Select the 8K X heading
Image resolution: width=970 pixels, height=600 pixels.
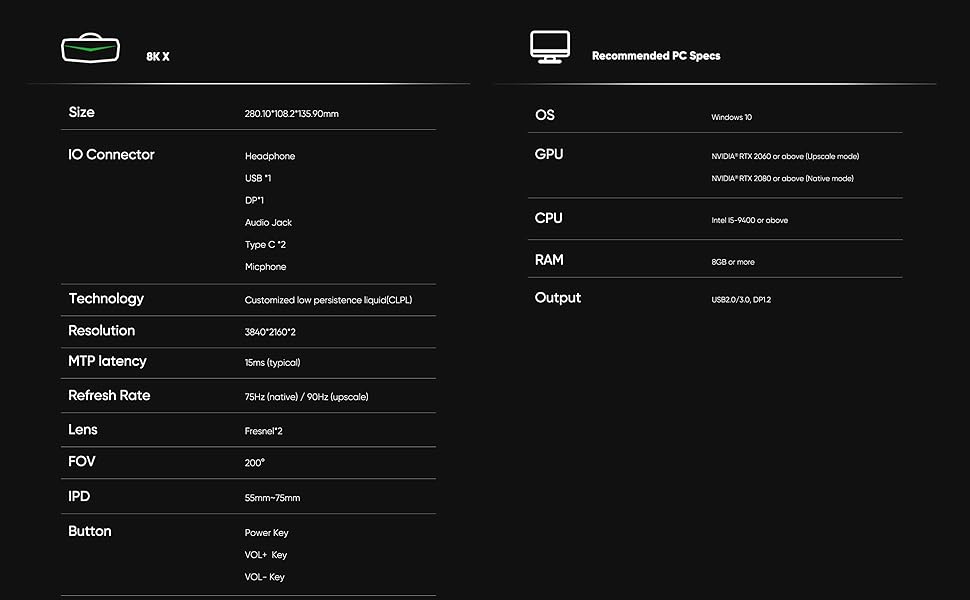[x=158, y=56]
